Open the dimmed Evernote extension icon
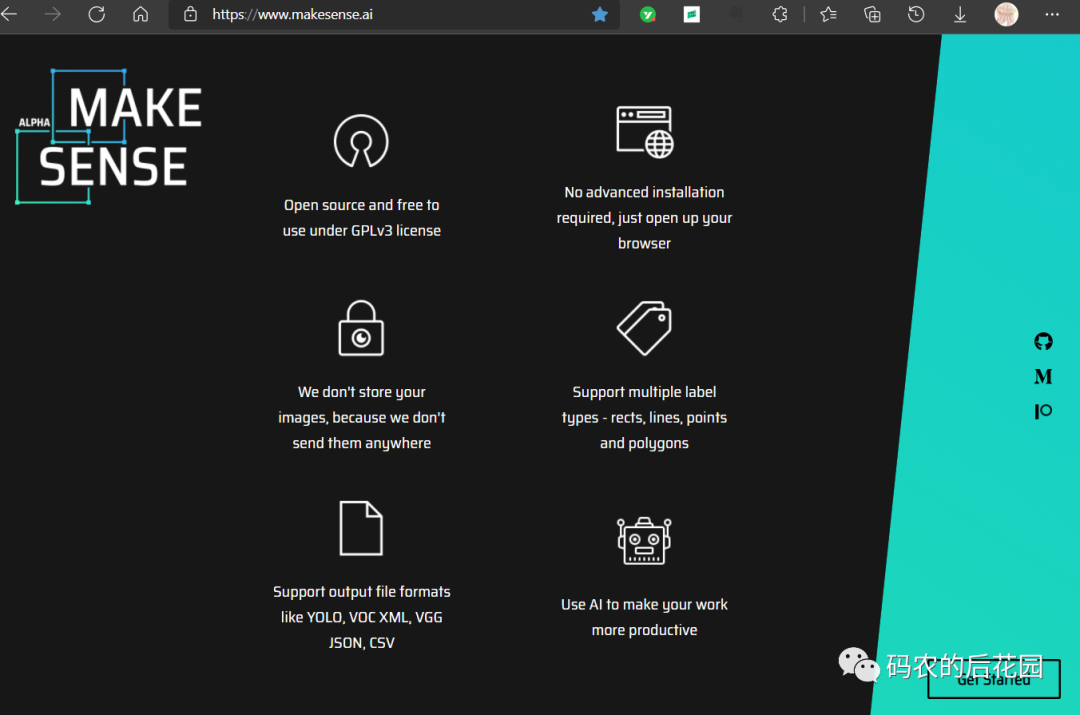Viewport: 1080px width, 715px height. click(x=736, y=14)
